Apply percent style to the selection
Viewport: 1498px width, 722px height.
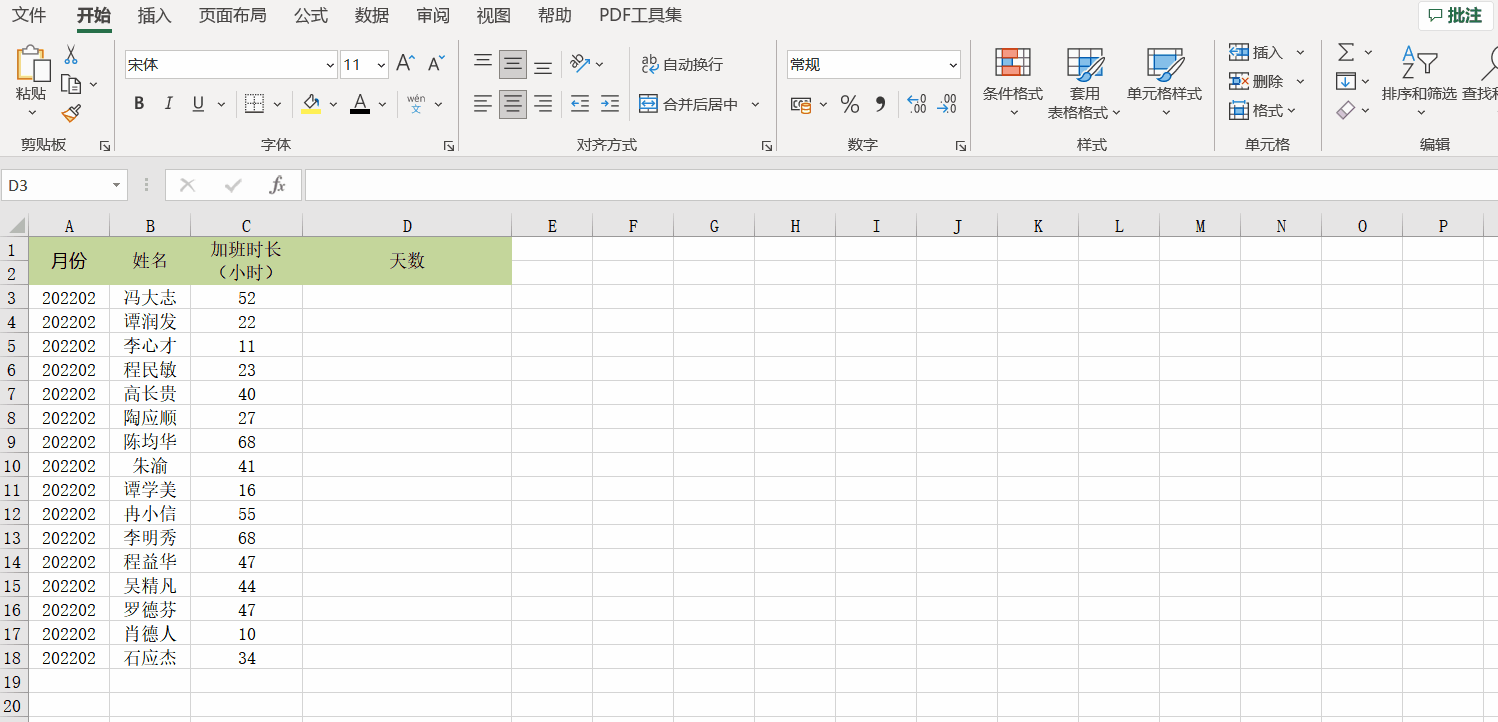pos(851,103)
